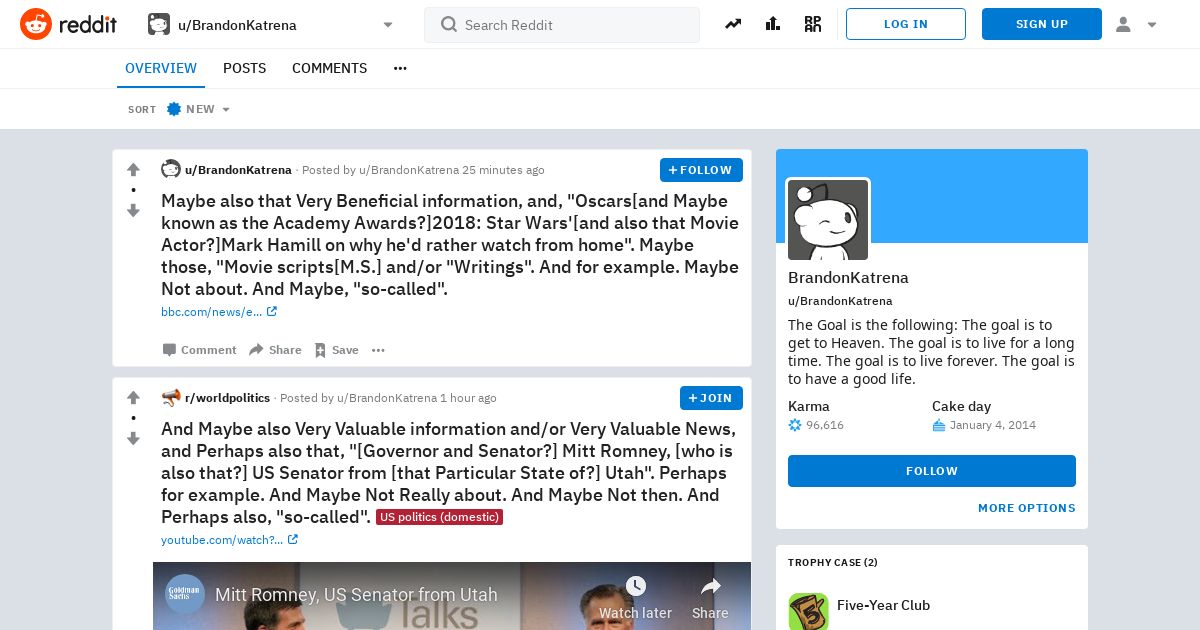
Task: Open the r/worldpolitics subreddit link
Action: click(227, 398)
